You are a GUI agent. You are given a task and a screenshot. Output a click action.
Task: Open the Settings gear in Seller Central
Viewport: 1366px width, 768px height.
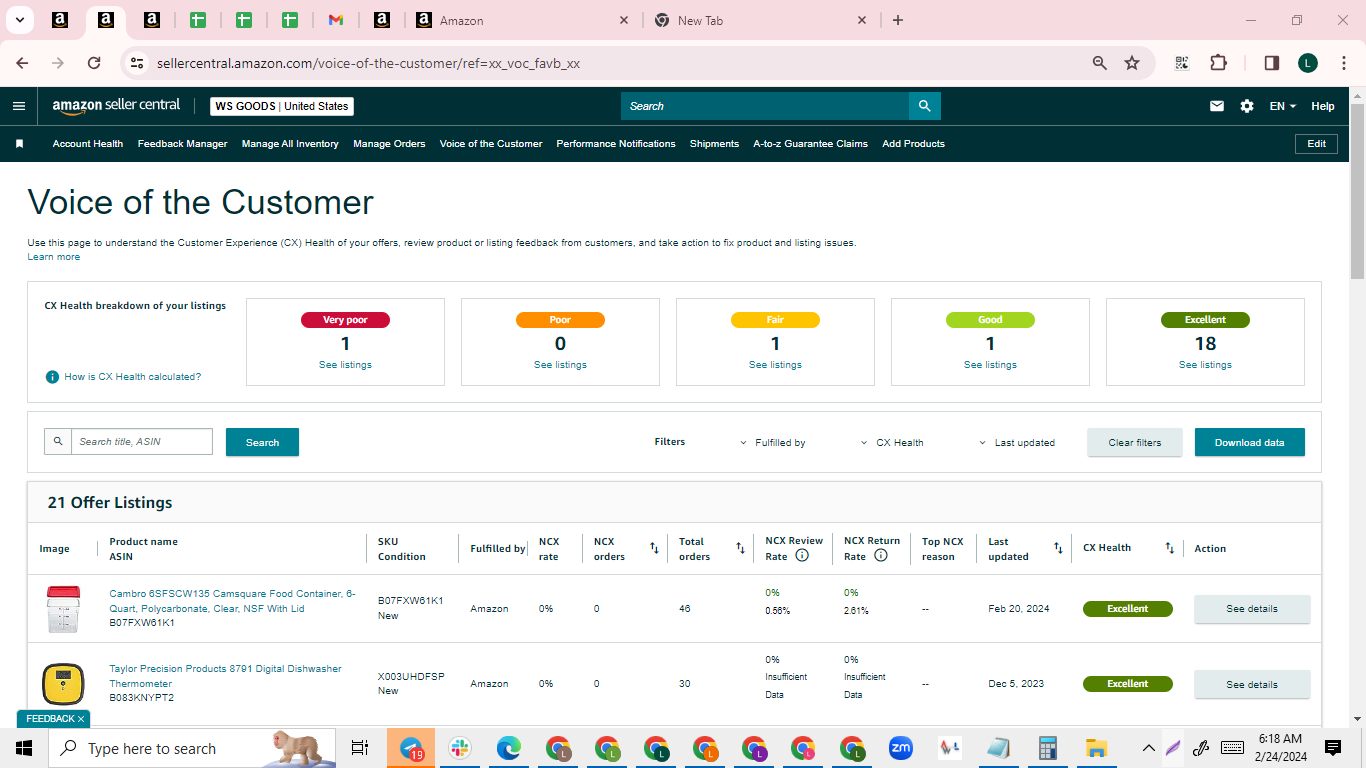coord(1247,106)
